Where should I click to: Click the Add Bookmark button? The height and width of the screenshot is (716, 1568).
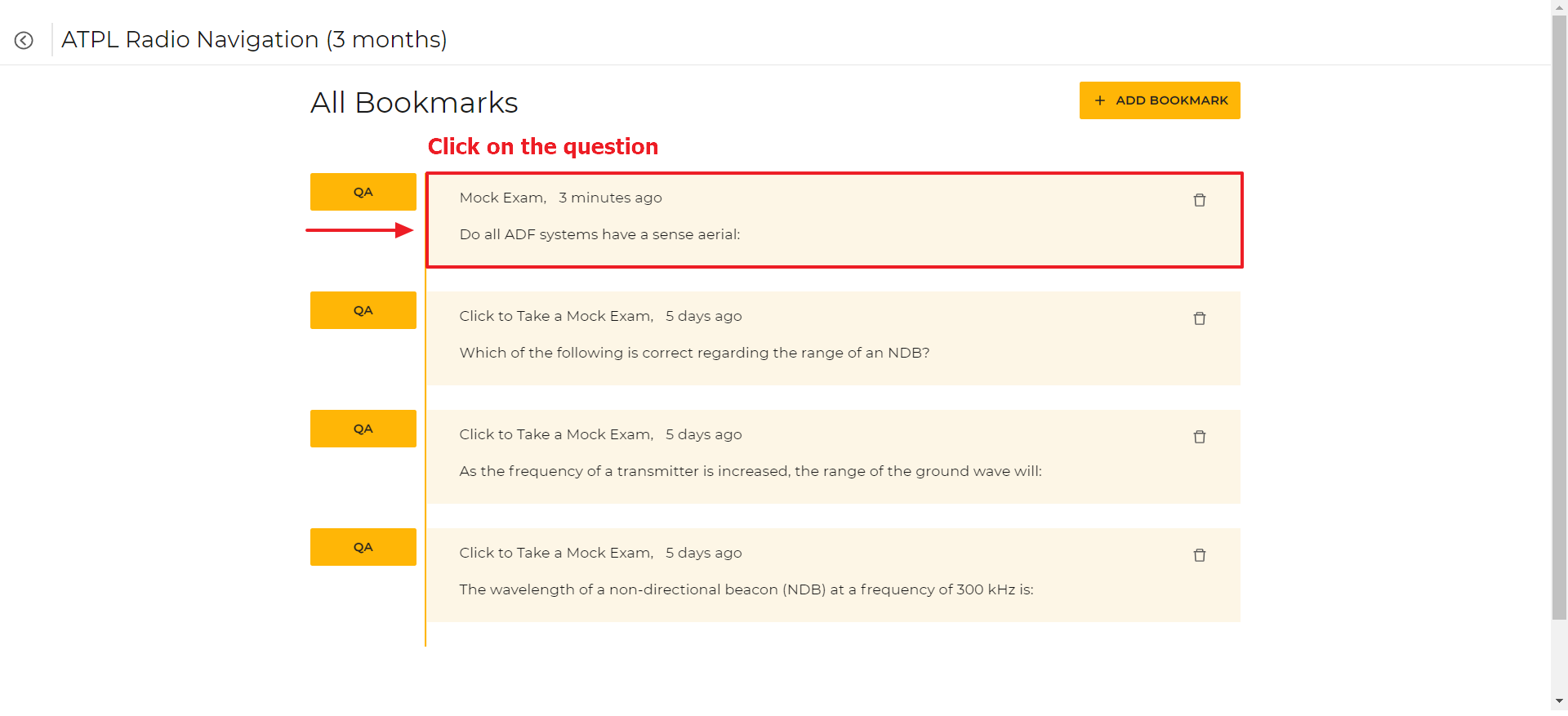tap(1160, 100)
